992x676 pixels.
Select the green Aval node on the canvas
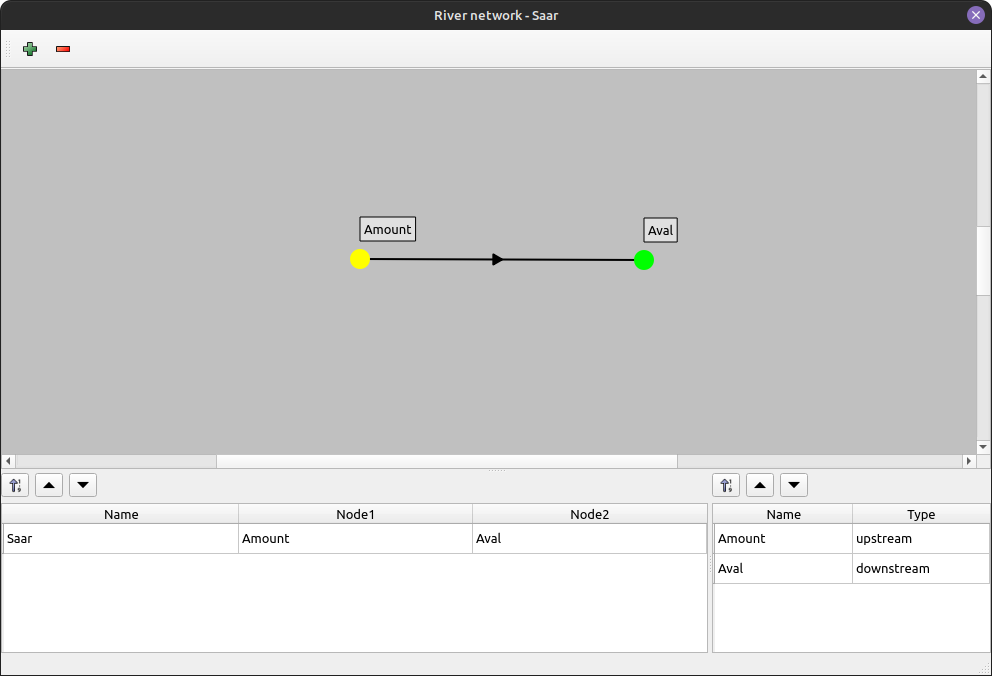click(644, 260)
